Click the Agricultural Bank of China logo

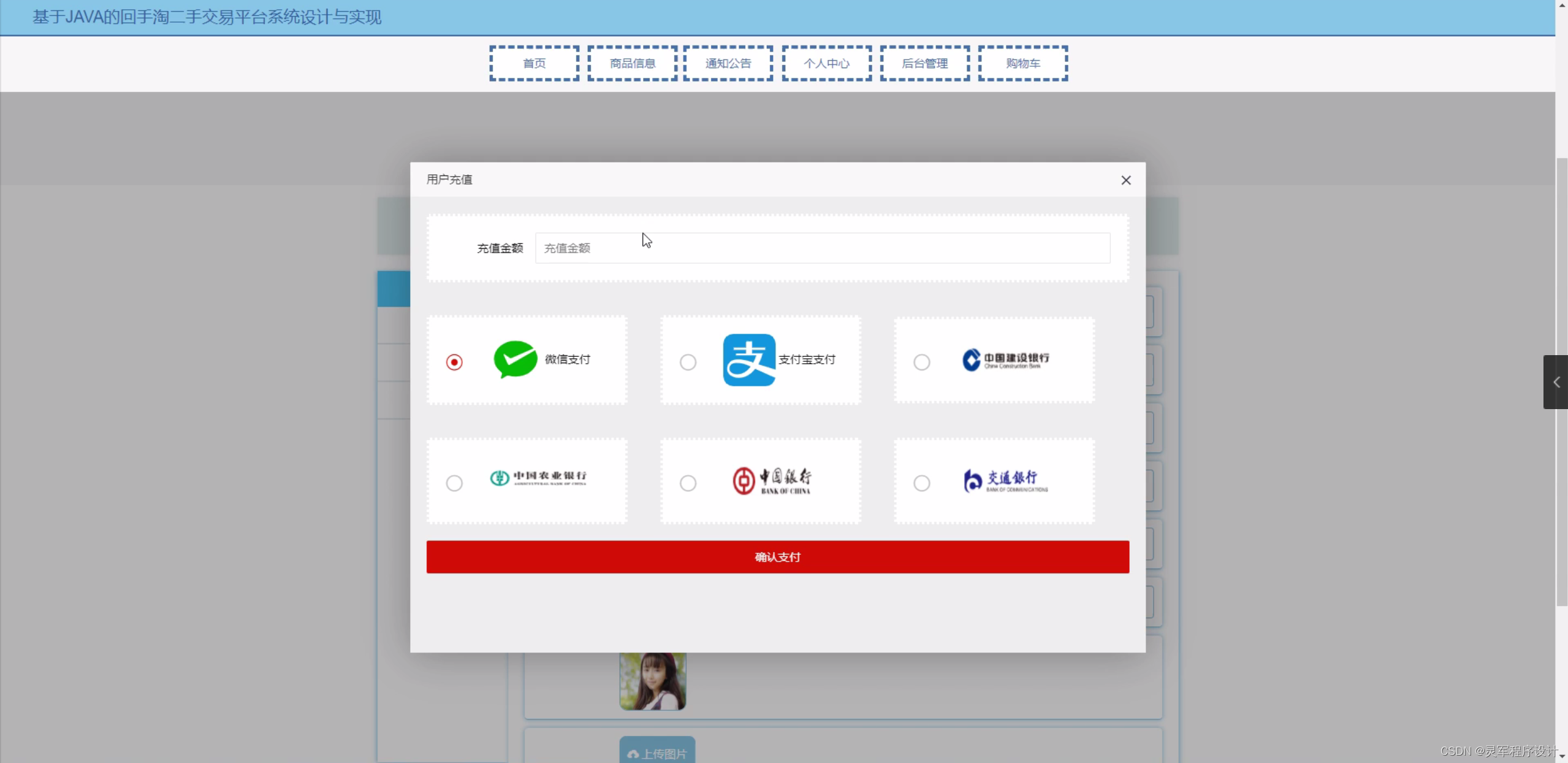(x=538, y=478)
